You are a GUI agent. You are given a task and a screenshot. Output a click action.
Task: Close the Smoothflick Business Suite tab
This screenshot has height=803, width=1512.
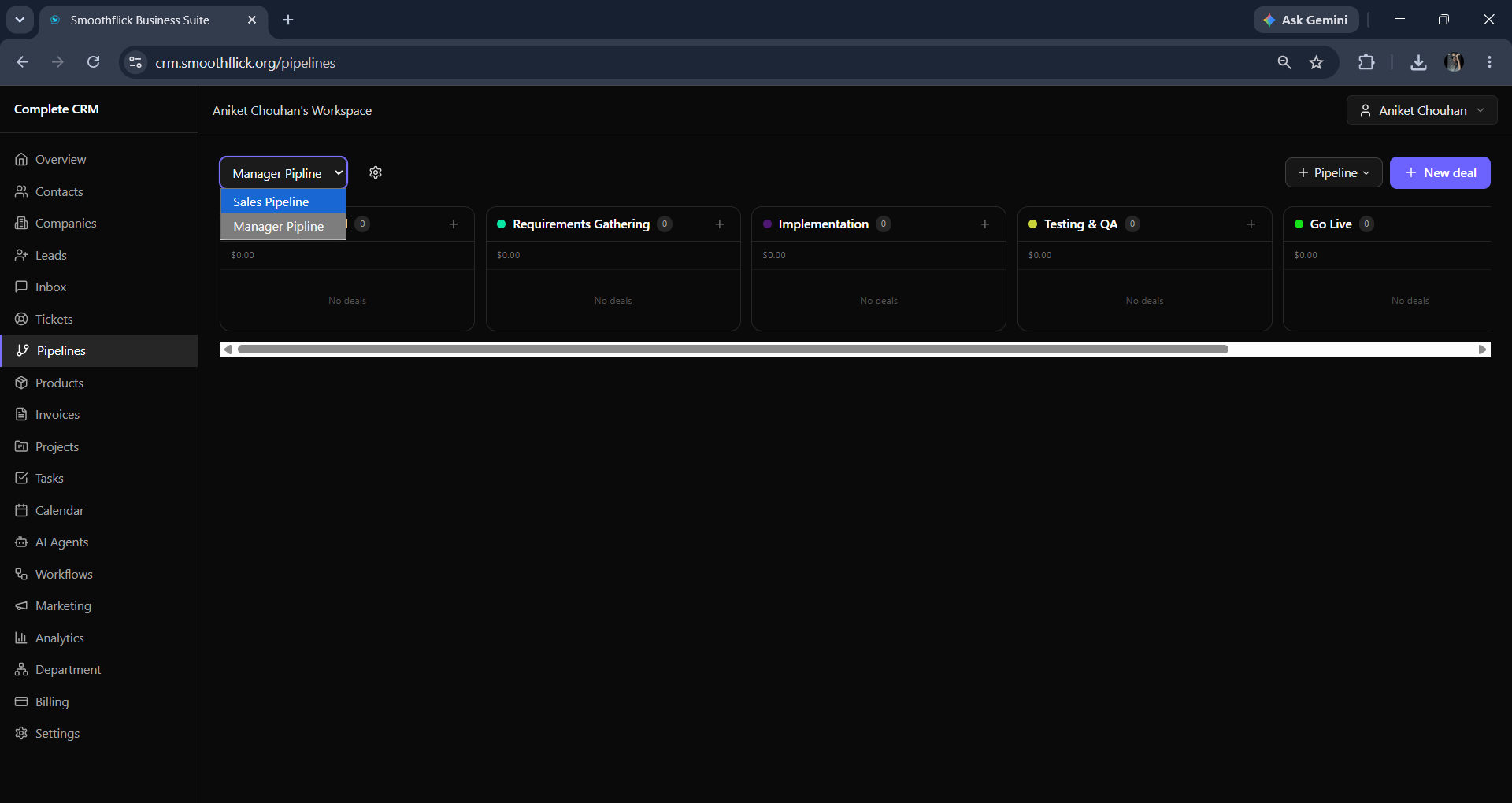pos(252,20)
